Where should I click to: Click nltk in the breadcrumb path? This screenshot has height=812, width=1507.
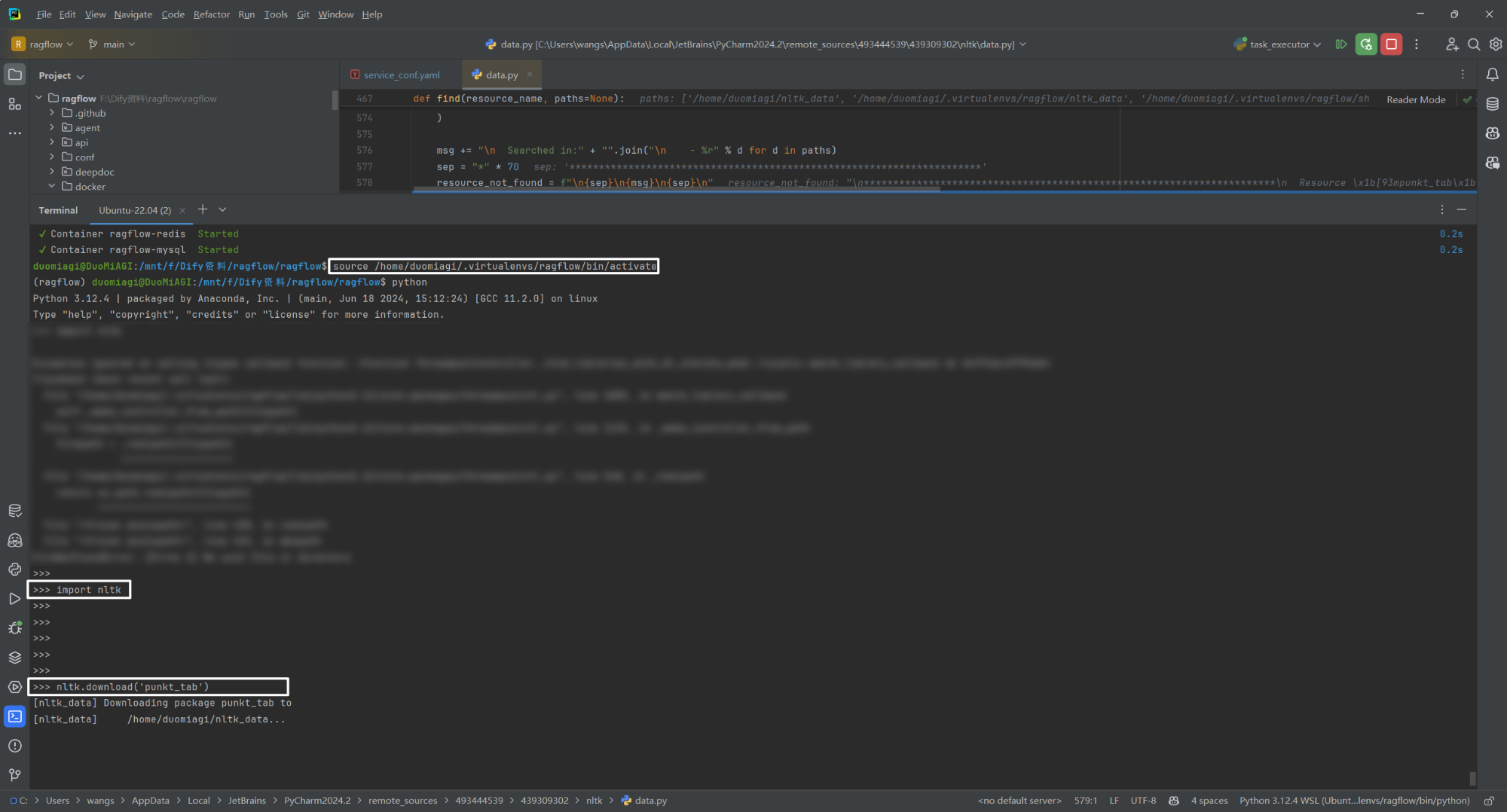pyautogui.click(x=594, y=801)
